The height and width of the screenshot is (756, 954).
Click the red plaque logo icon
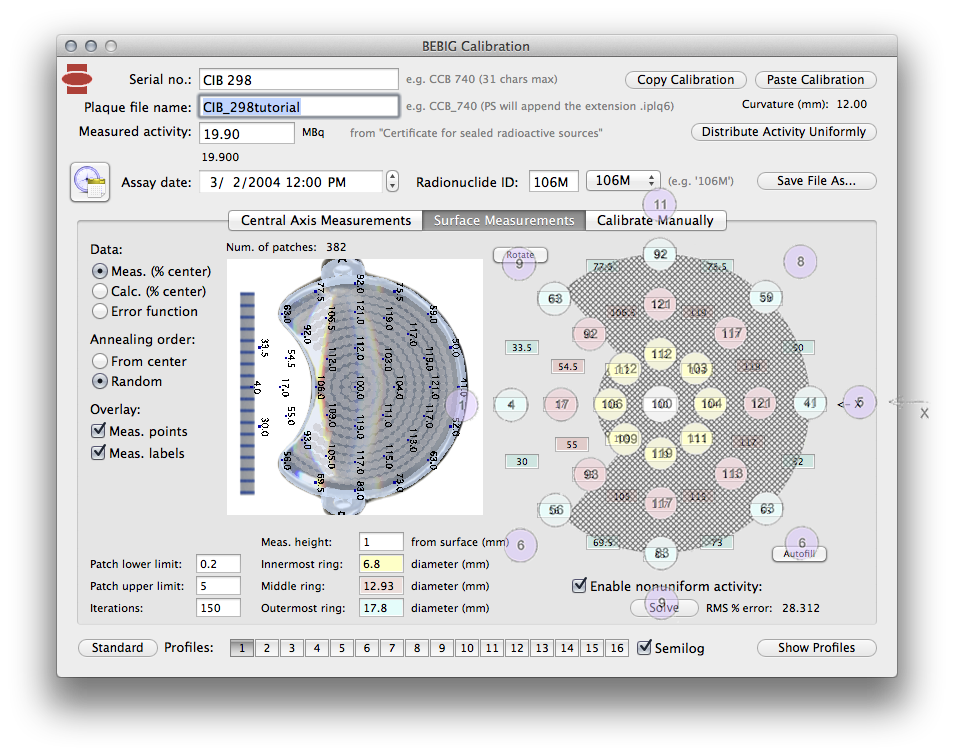(x=77, y=78)
